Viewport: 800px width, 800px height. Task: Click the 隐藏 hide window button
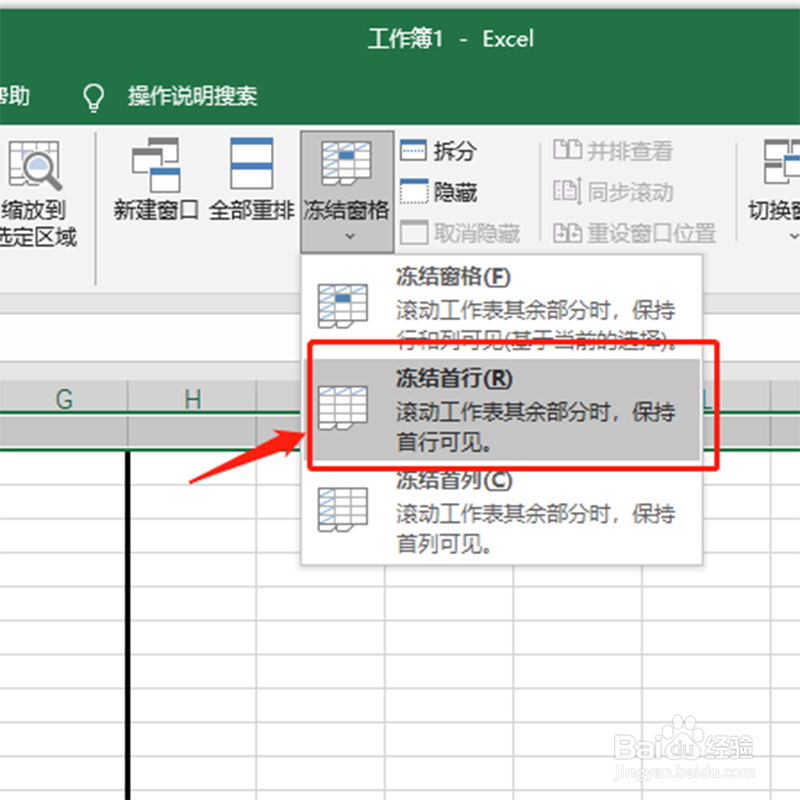[438, 192]
